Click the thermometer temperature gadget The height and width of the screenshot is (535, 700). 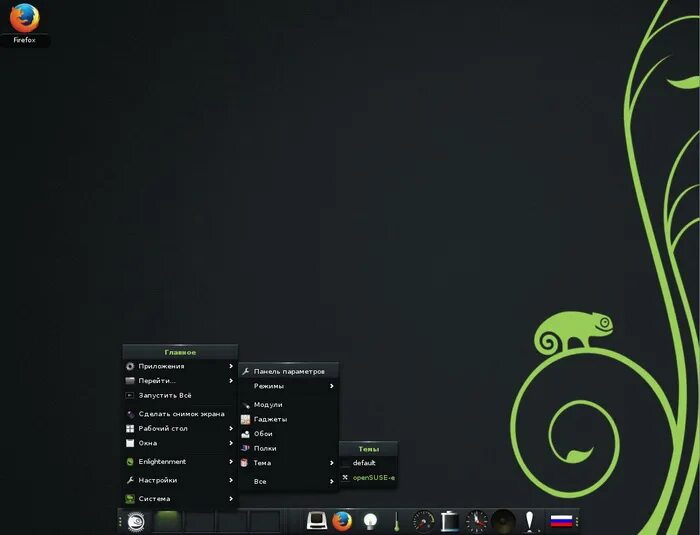point(396,521)
